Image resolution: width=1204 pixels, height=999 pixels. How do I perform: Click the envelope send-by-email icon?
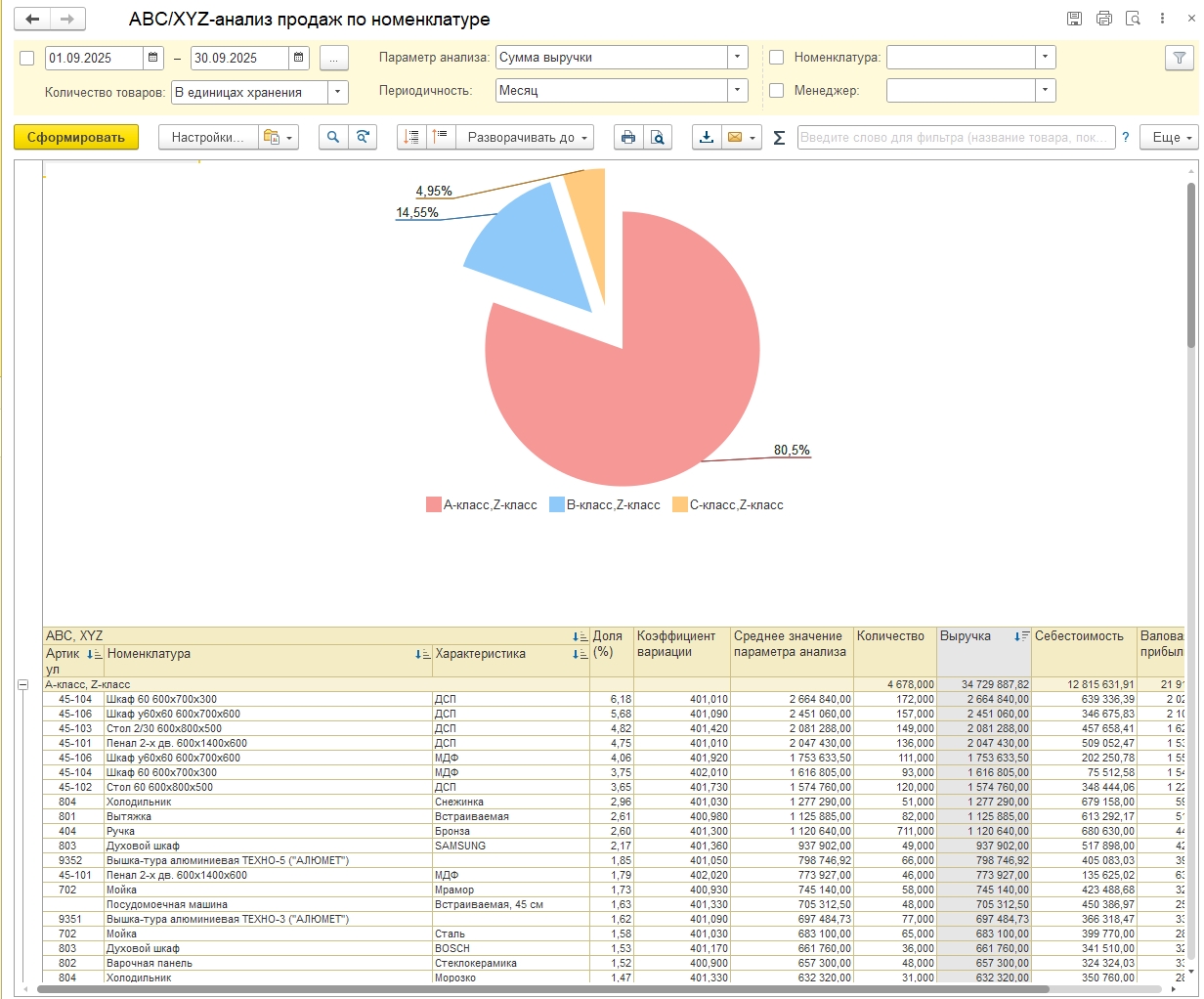(735, 138)
